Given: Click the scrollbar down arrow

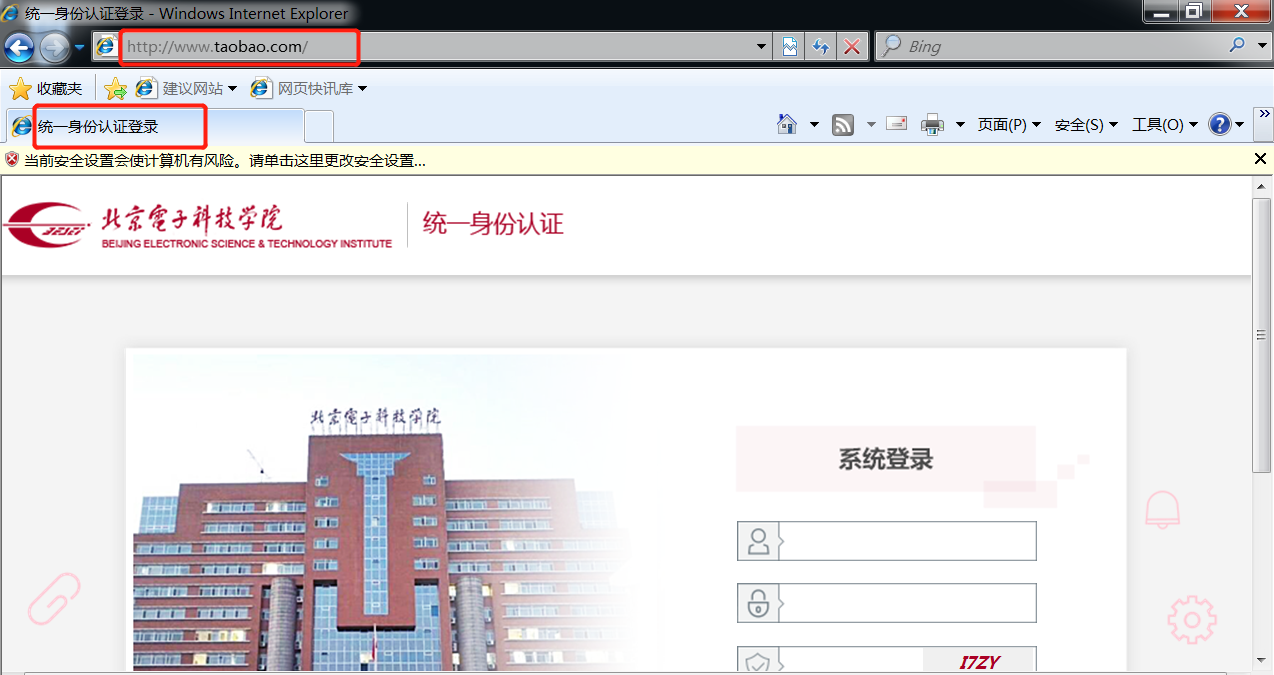Looking at the screenshot, I should [x=1262, y=660].
